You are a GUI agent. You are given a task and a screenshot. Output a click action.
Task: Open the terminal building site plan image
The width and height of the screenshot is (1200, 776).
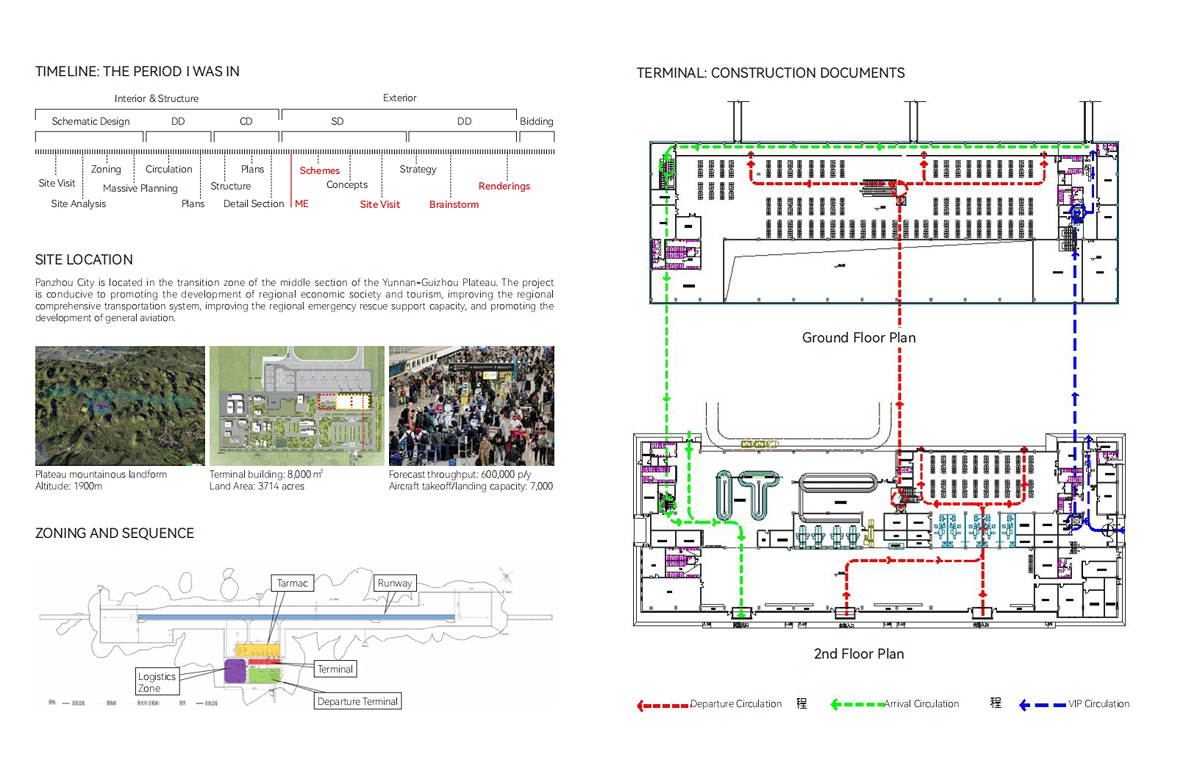tap(296, 406)
